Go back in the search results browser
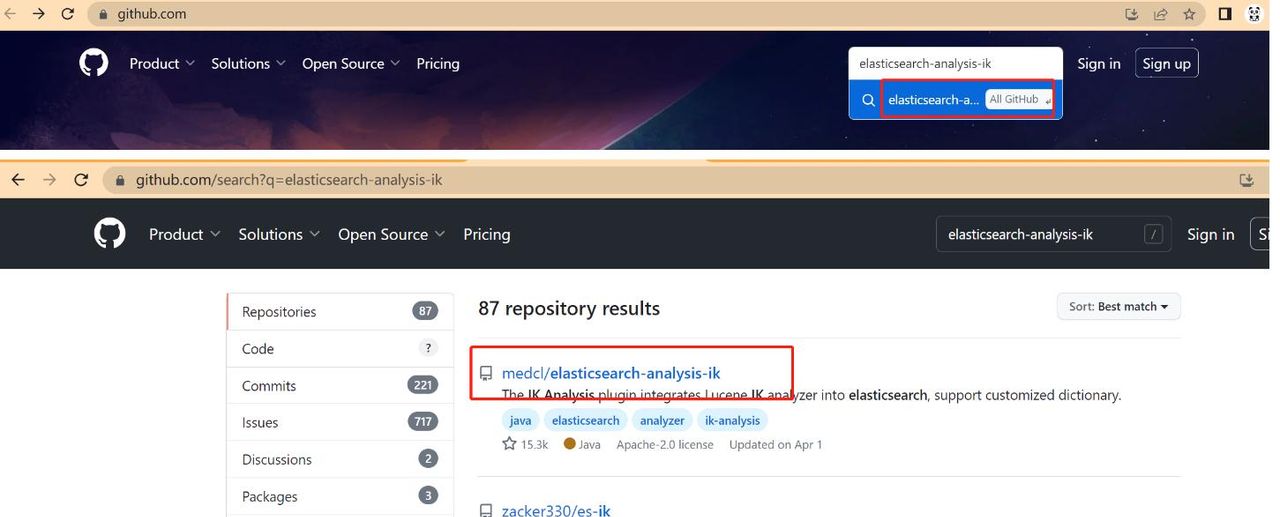 pos(18,180)
